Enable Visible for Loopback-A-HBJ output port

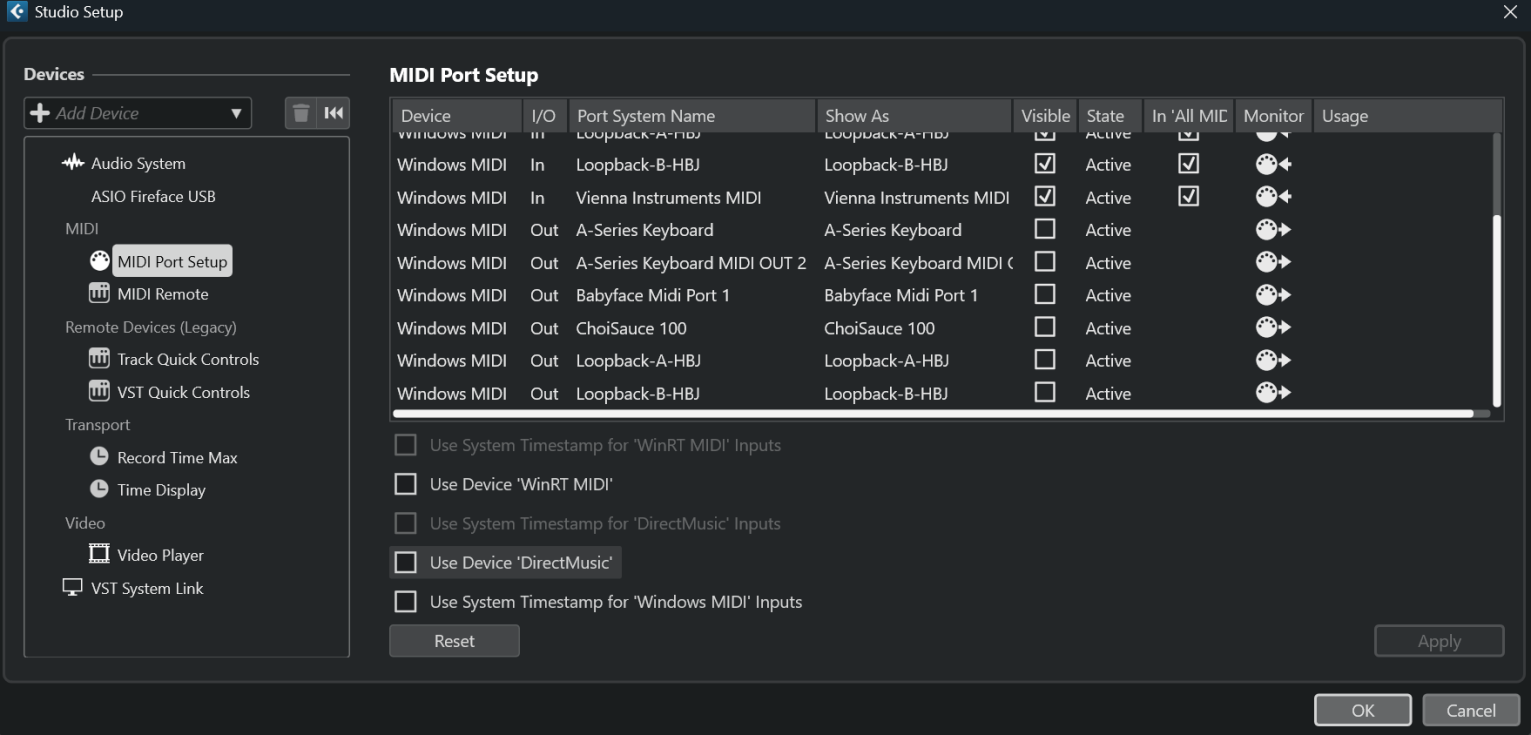[x=1045, y=360]
